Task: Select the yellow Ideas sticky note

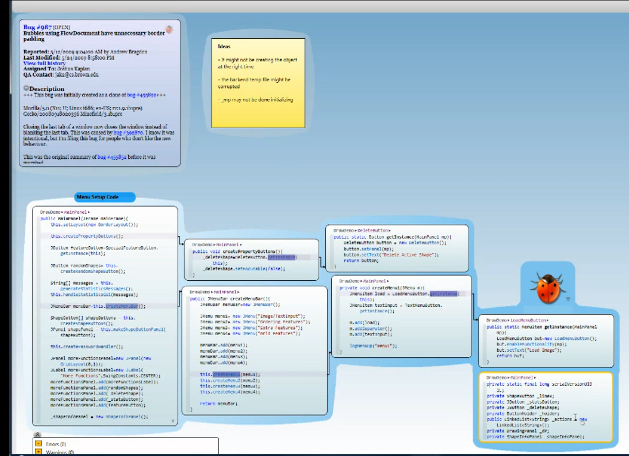Action: [258, 83]
